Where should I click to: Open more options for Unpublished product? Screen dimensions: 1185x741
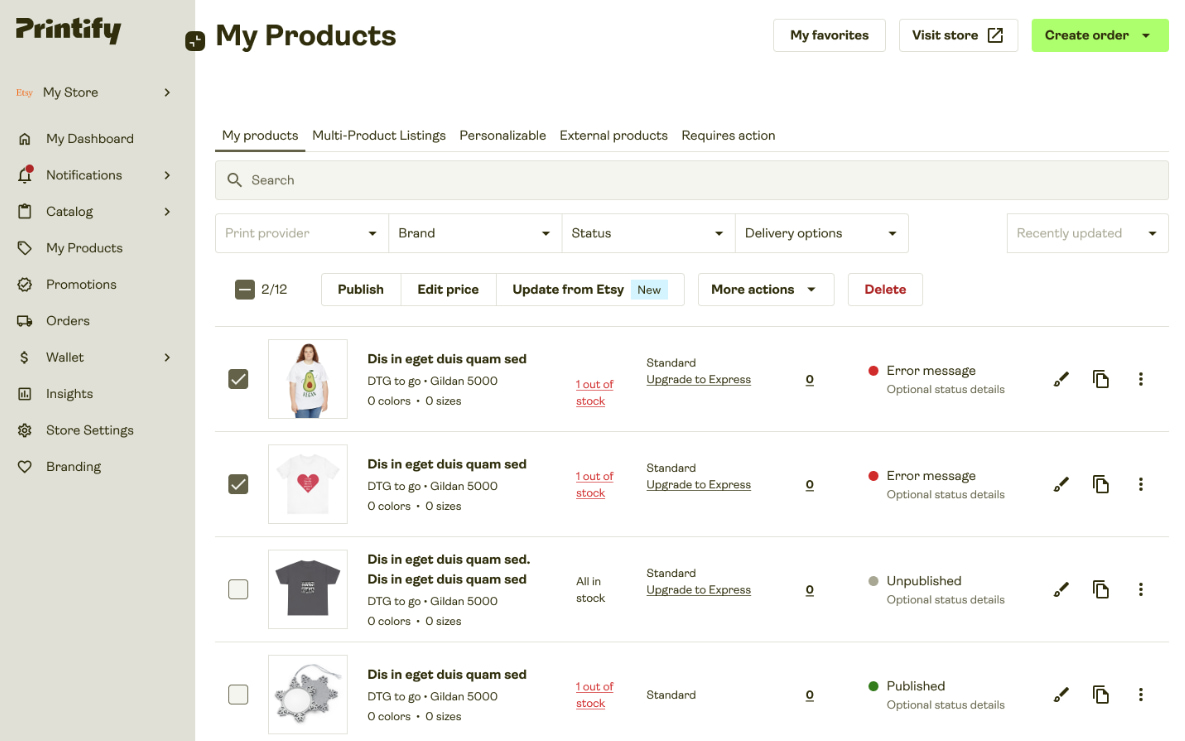pyautogui.click(x=1140, y=589)
